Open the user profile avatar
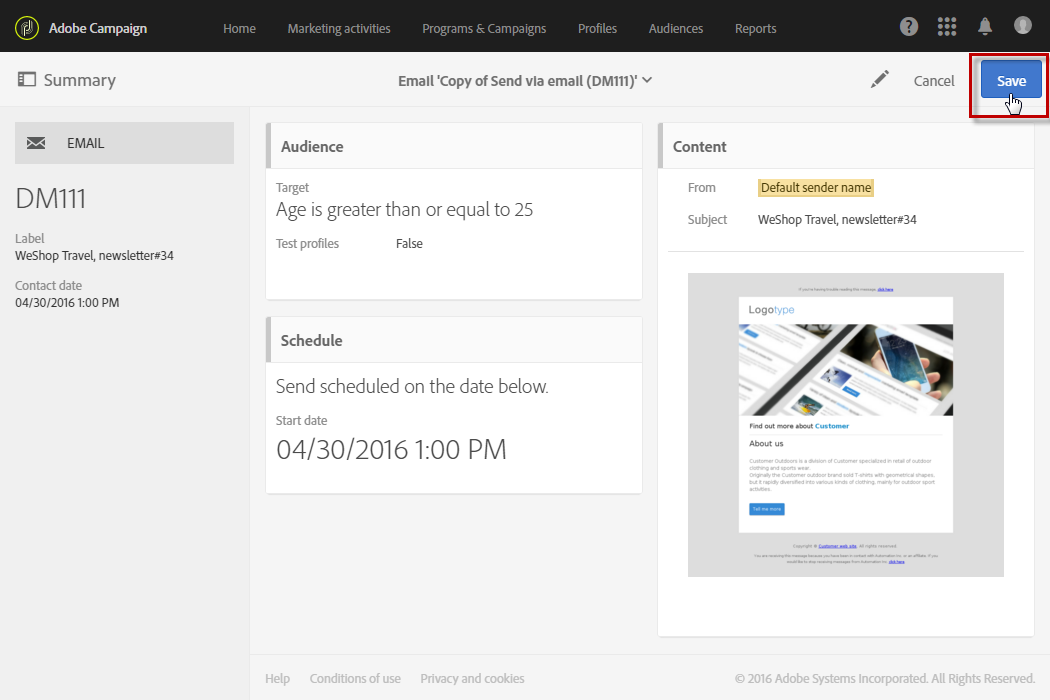The image size is (1050, 700). 1023,25
